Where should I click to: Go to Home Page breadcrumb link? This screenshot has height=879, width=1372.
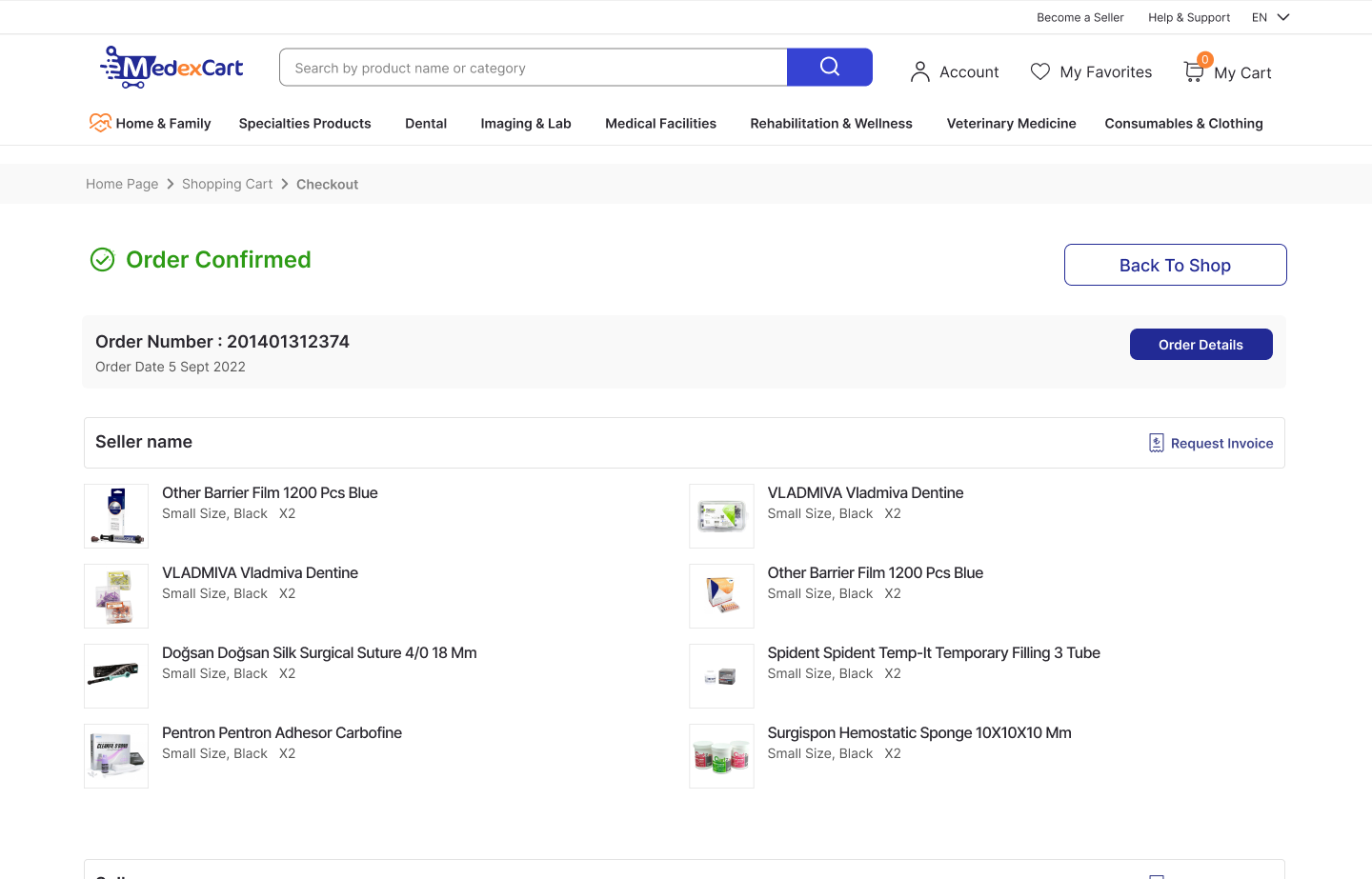coord(122,184)
